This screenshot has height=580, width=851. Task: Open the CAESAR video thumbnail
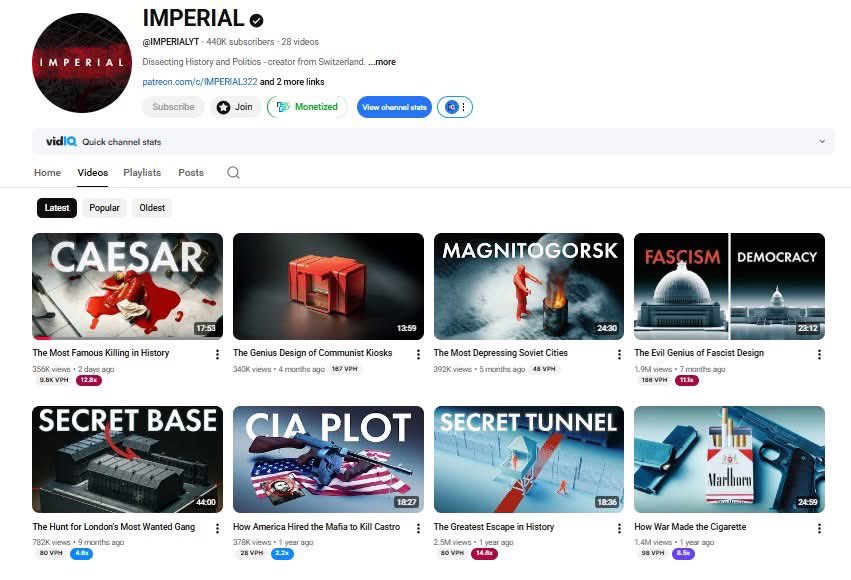coord(127,286)
